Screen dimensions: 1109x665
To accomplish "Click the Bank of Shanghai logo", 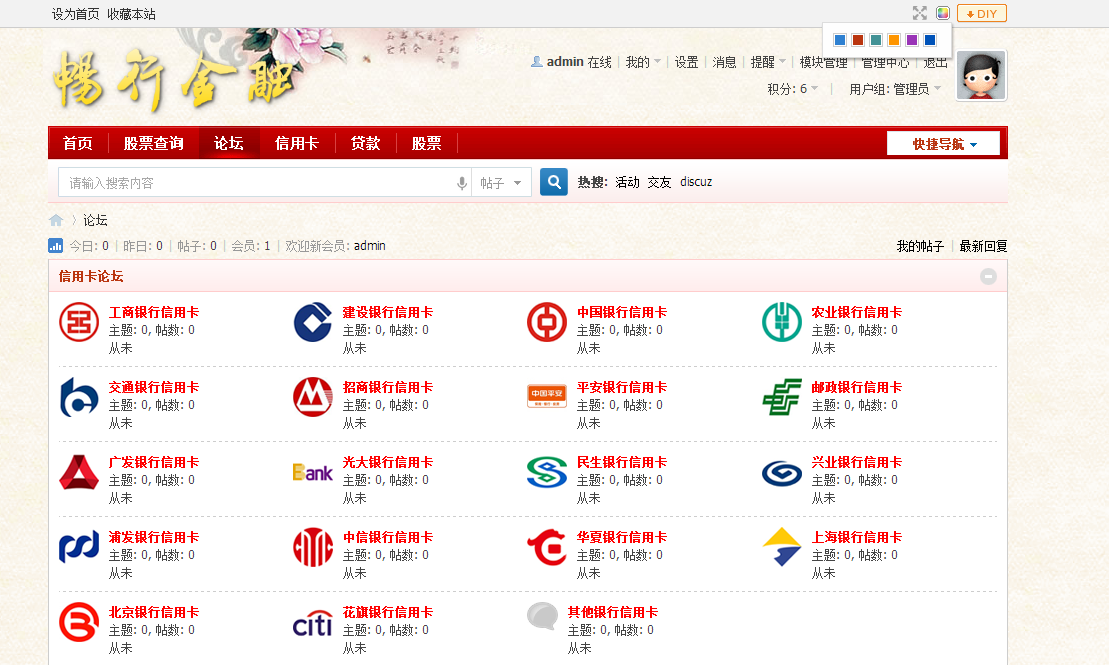I will (x=782, y=547).
